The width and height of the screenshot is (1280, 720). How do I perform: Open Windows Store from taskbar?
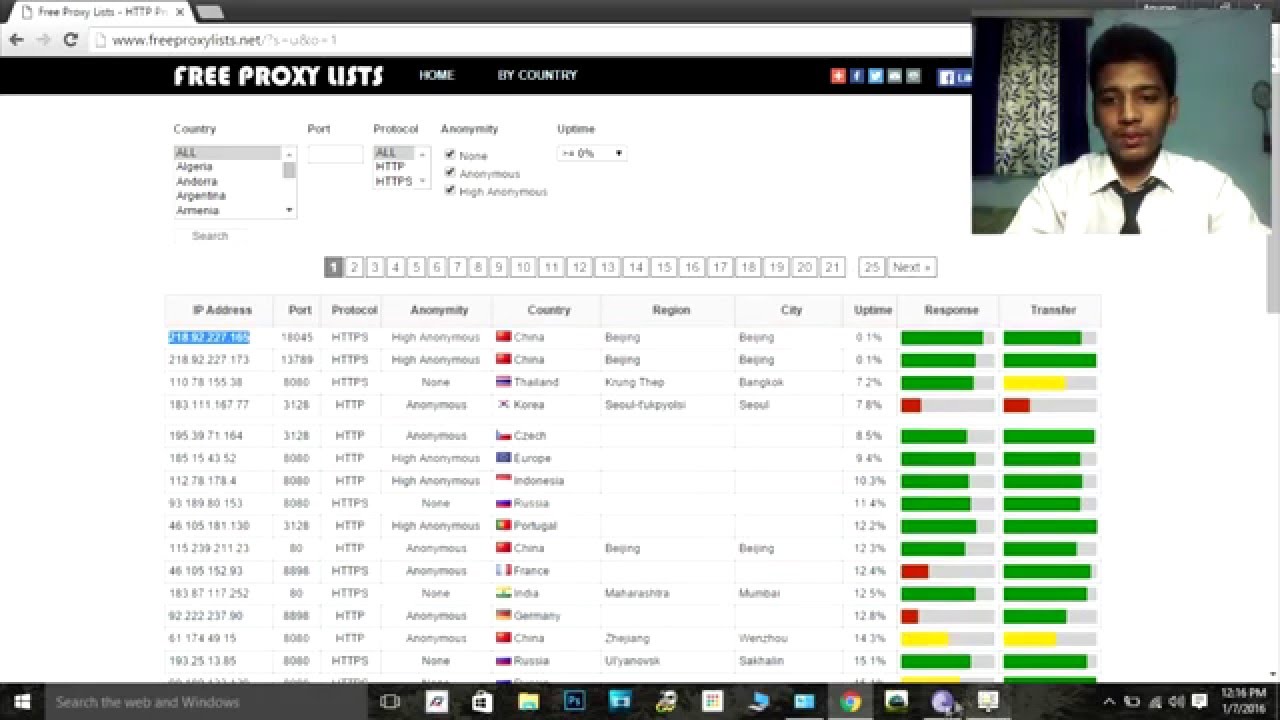click(481, 702)
